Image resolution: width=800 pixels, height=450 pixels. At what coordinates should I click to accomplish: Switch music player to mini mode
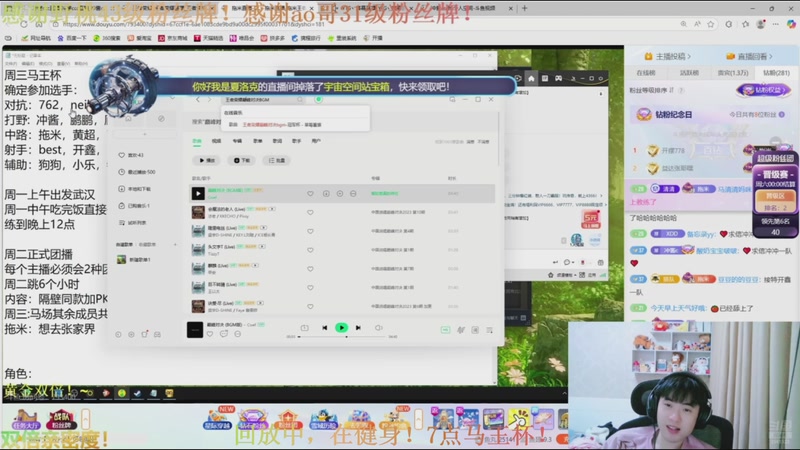pos(452,99)
